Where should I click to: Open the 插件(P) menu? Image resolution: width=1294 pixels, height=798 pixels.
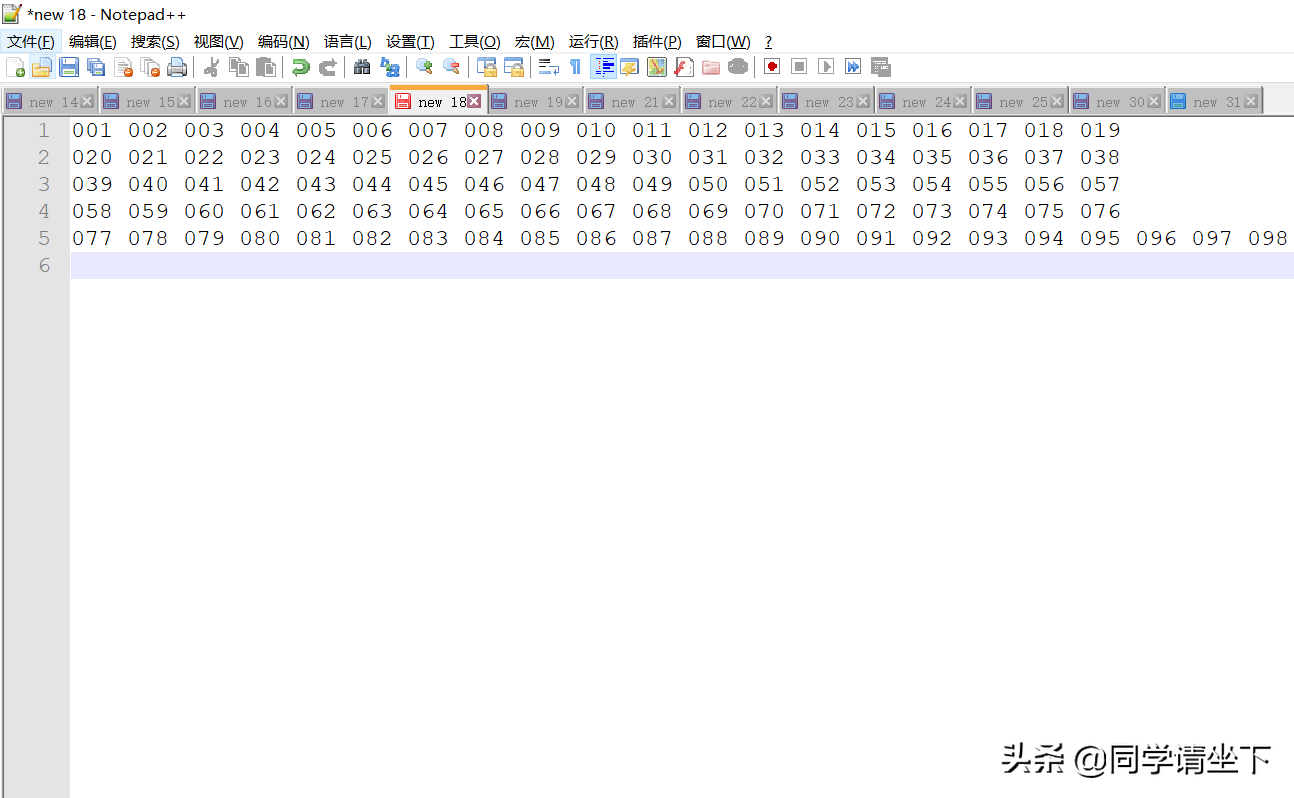tap(657, 42)
